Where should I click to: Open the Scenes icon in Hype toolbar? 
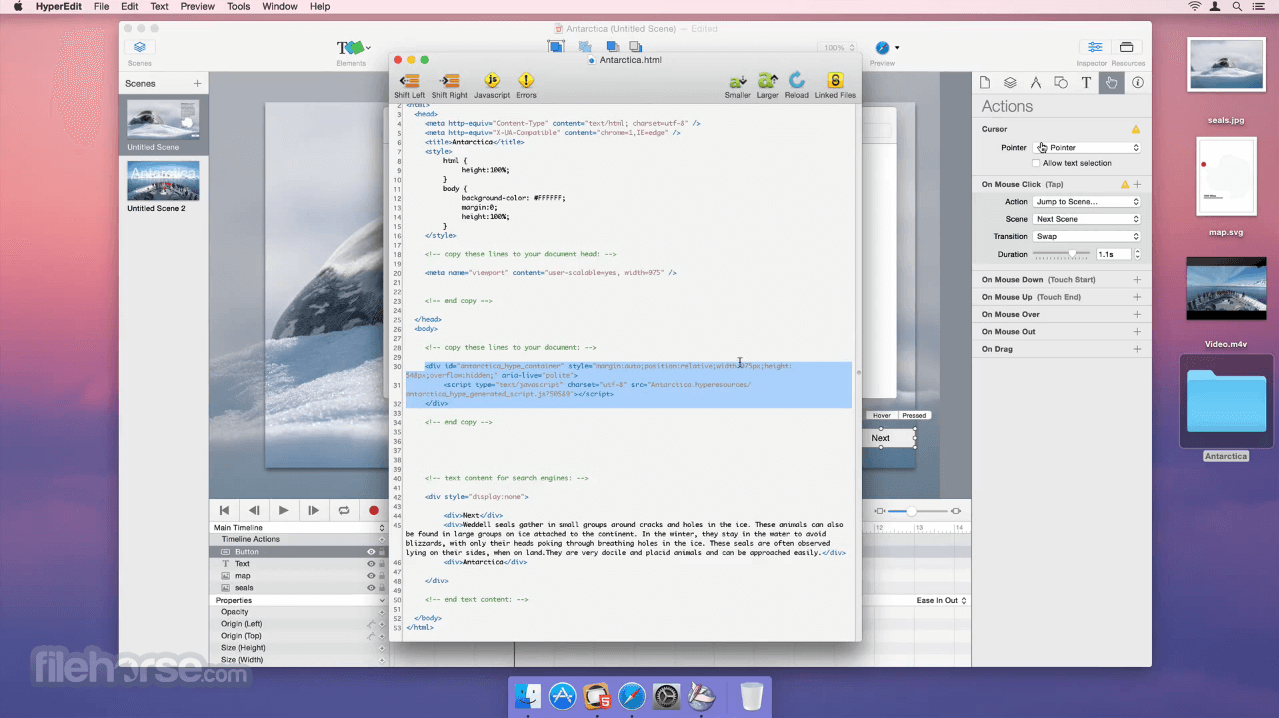click(x=140, y=47)
